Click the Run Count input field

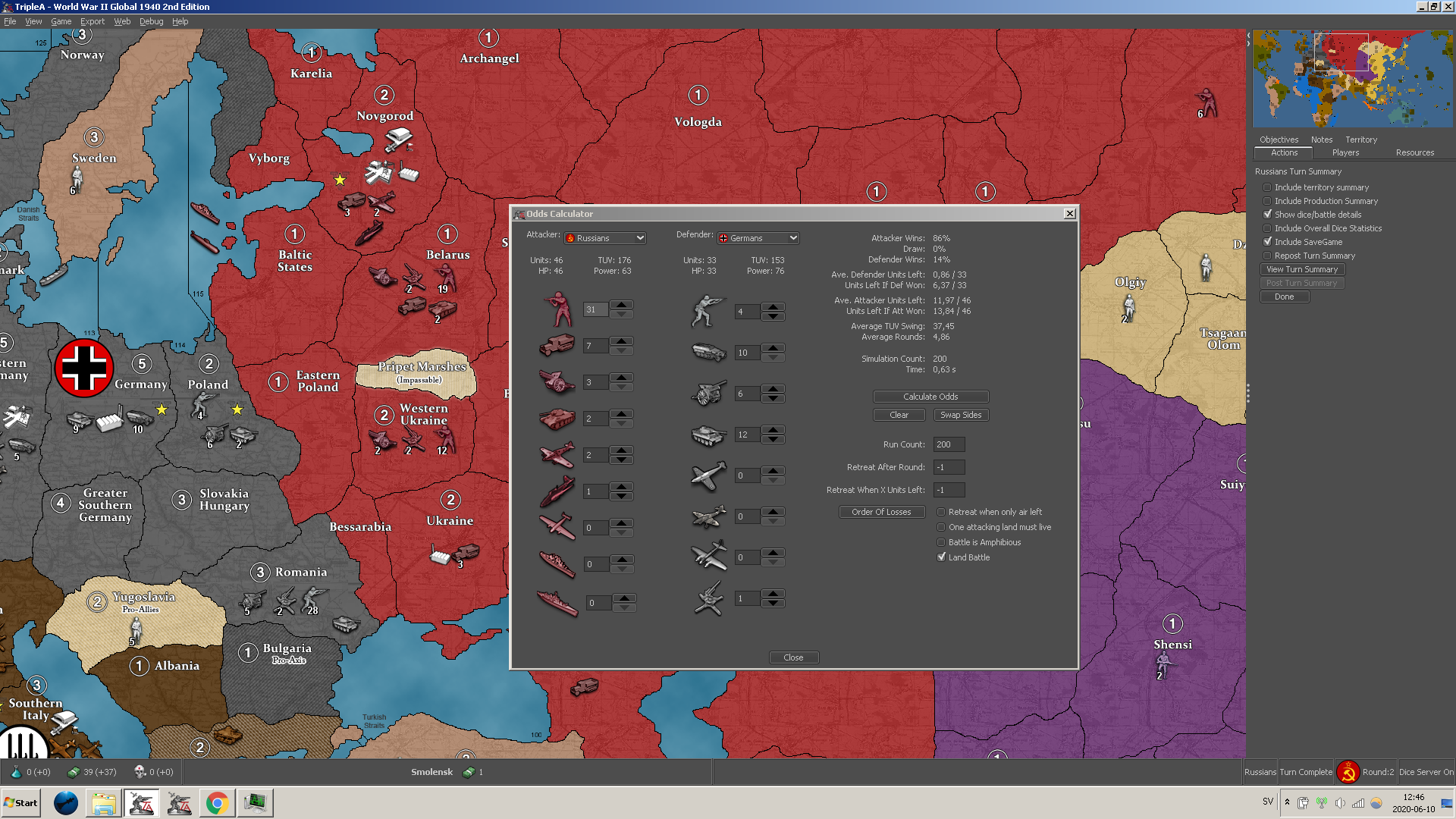949,444
